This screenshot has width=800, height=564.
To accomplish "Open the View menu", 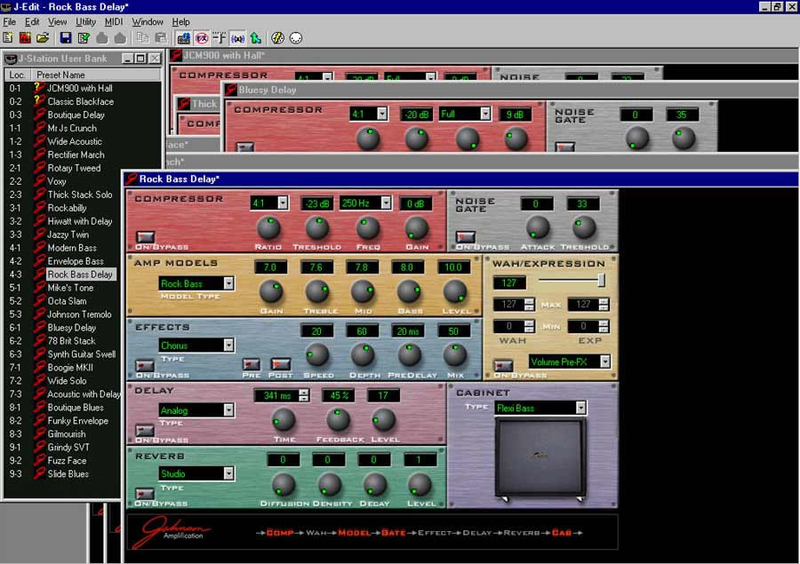I will (57, 22).
